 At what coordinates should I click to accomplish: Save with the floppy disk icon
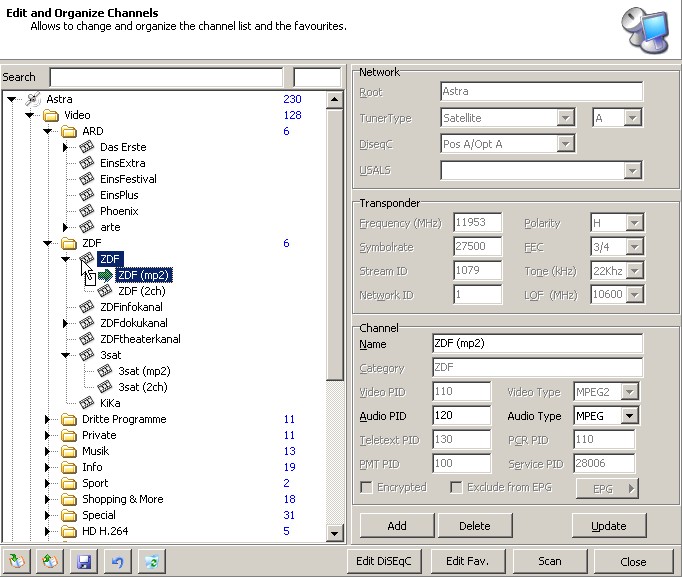coord(84,561)
